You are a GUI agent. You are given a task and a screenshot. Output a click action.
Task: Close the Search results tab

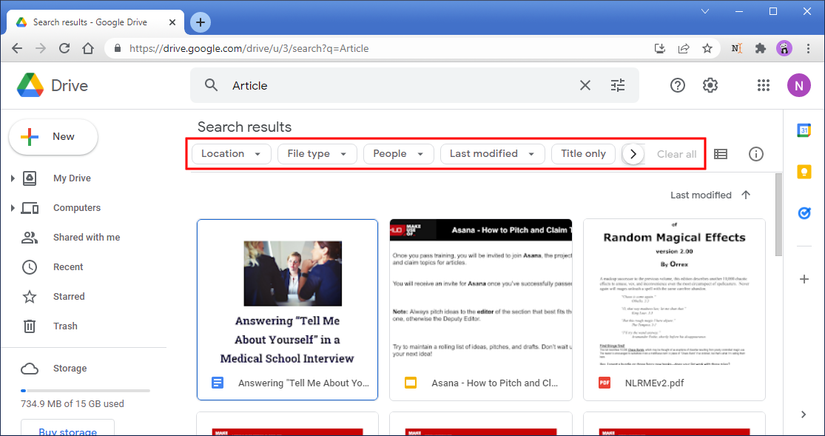[172, 22]
